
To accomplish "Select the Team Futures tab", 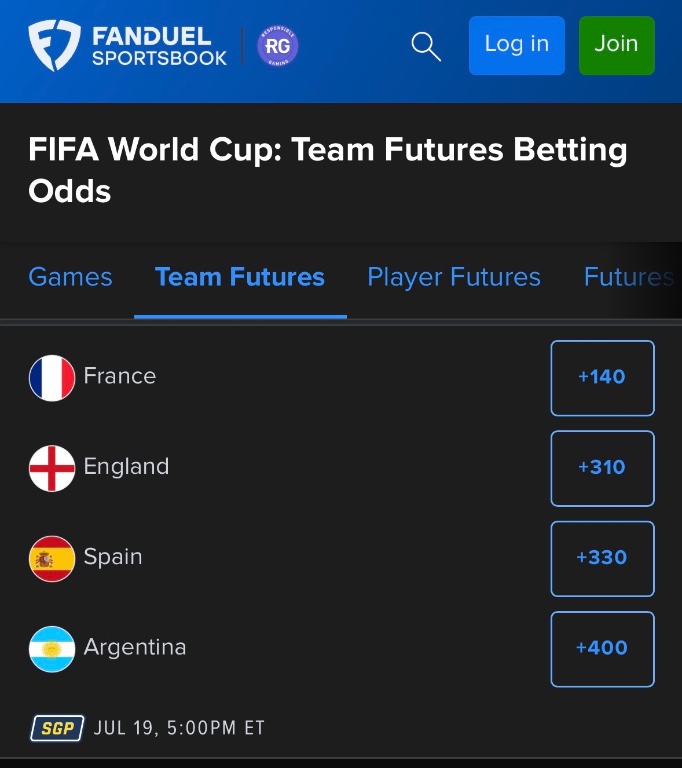I will pyautogui.click(x=240, y=277).
